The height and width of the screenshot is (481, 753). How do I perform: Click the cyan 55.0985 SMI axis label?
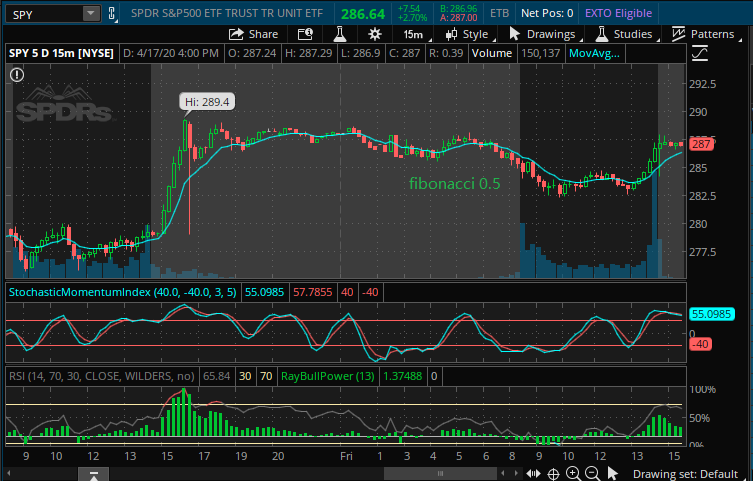click(711, 314)
